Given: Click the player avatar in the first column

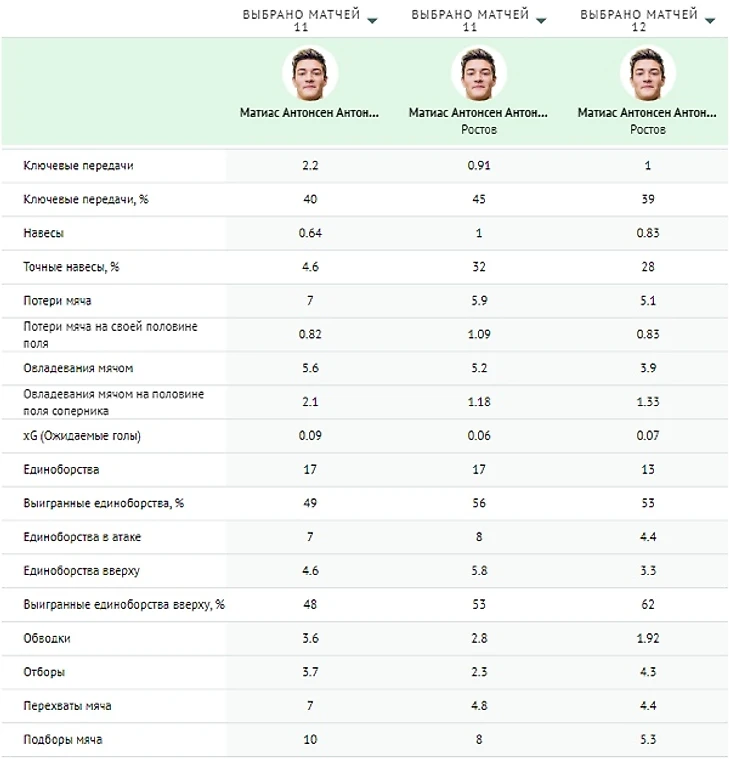Looking at the screenshot, I should [x=310, y=74].
